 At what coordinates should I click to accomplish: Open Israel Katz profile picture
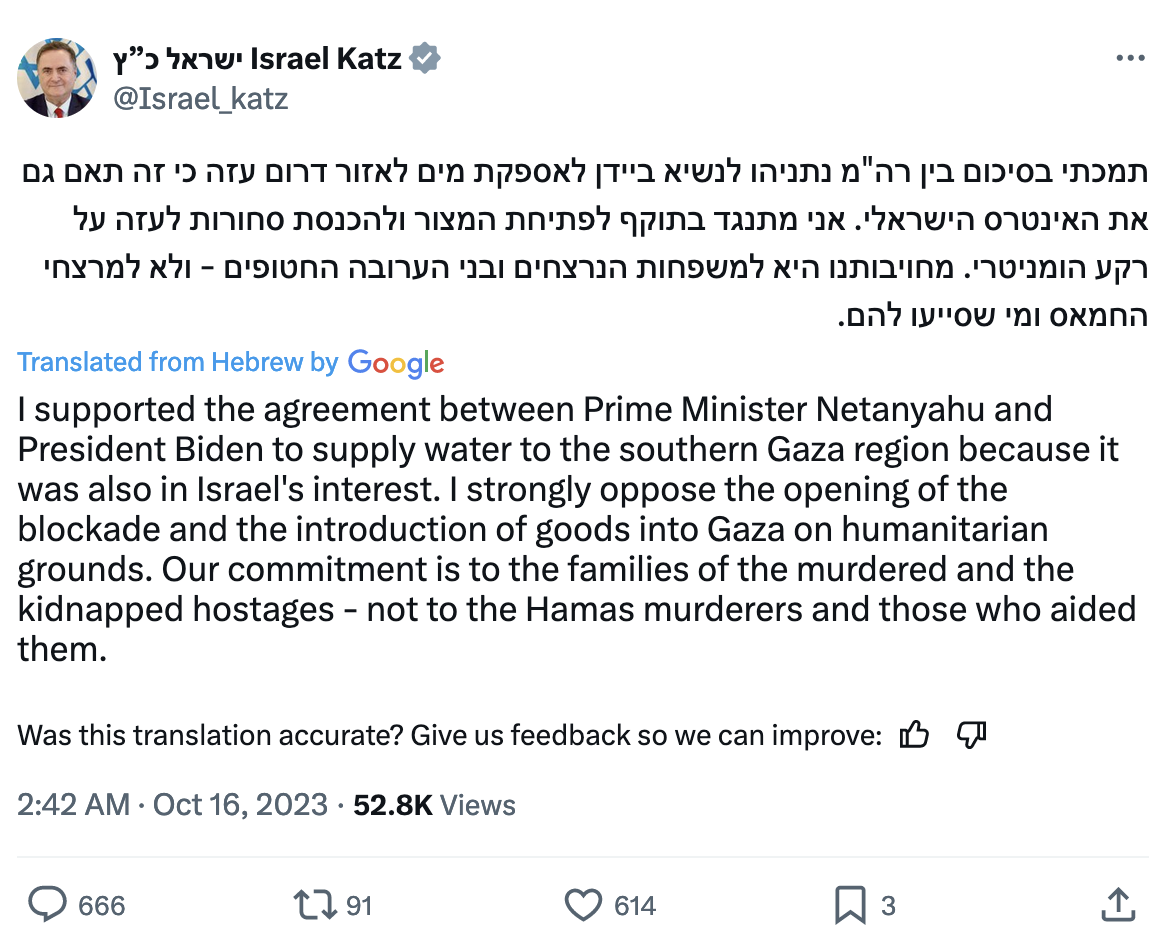point(56,78)
